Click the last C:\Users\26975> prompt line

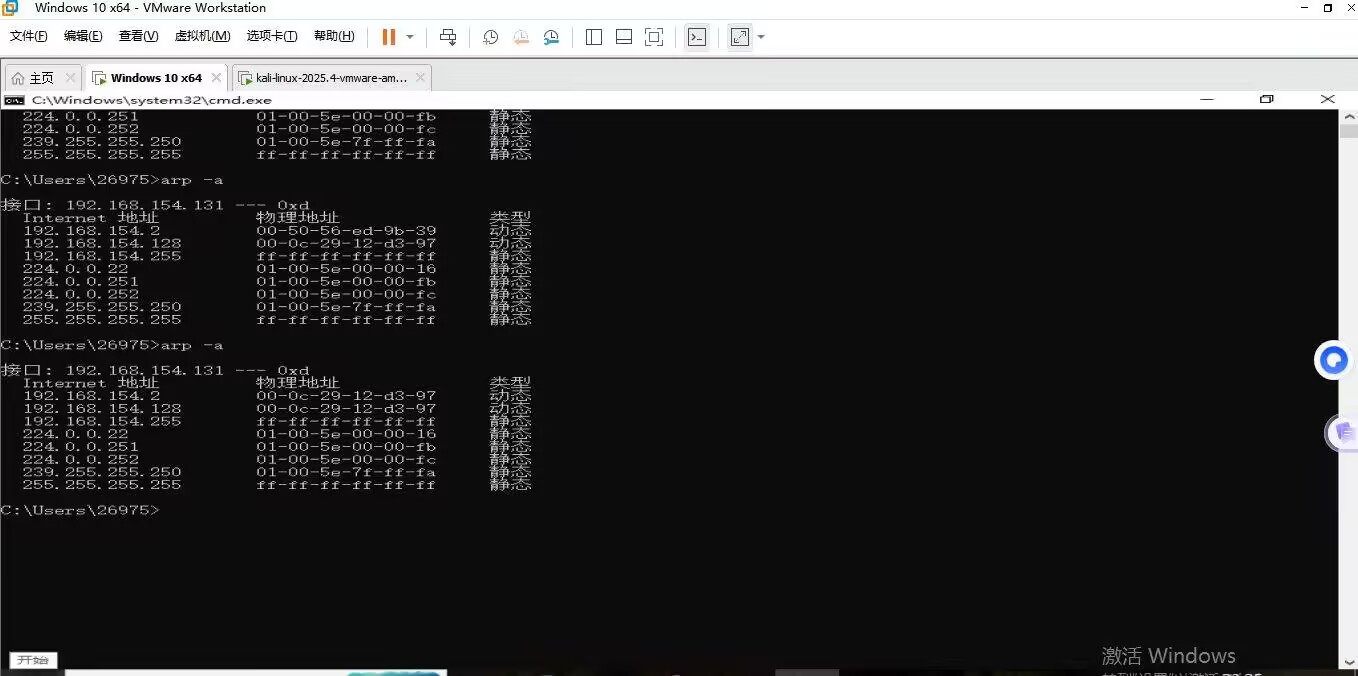(80, 510)
